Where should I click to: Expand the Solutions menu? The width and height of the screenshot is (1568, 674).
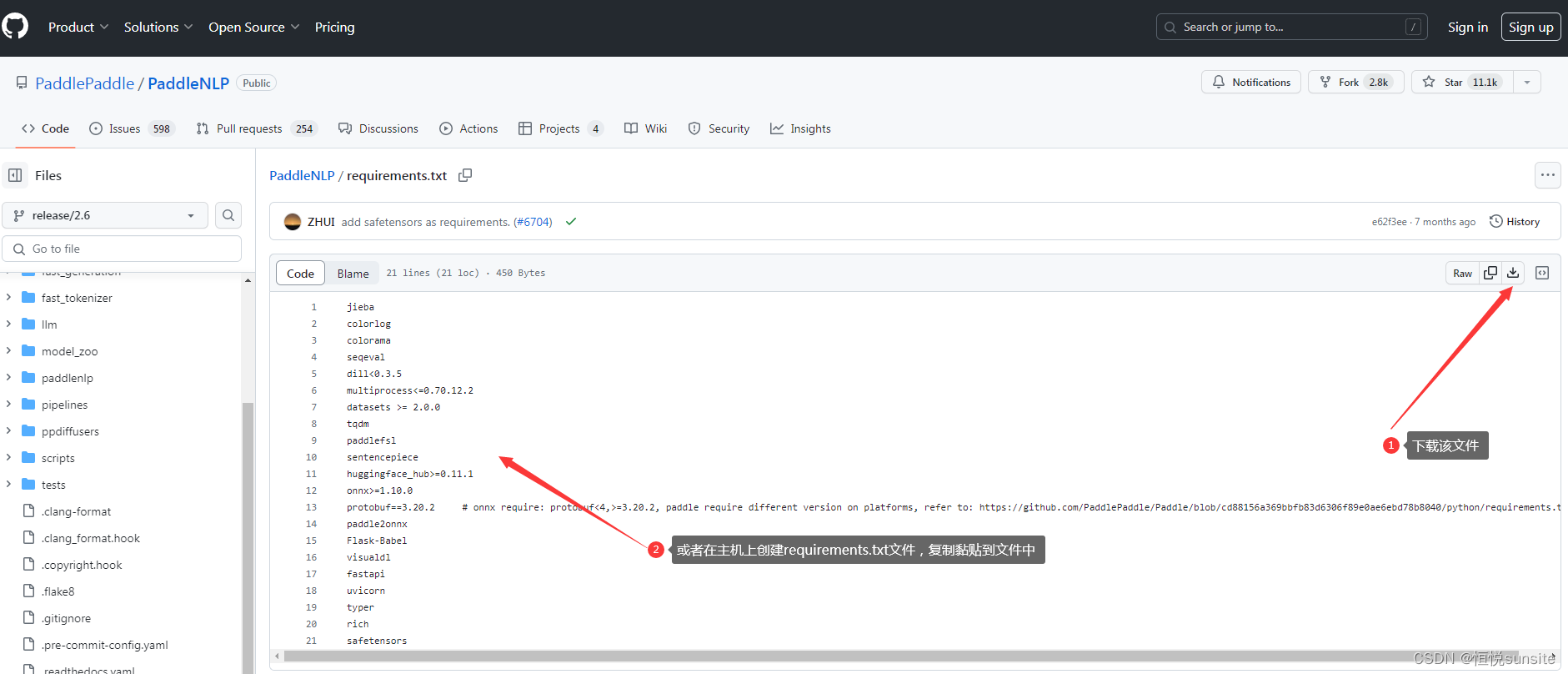pyautogui.click(x=158, y=27)
